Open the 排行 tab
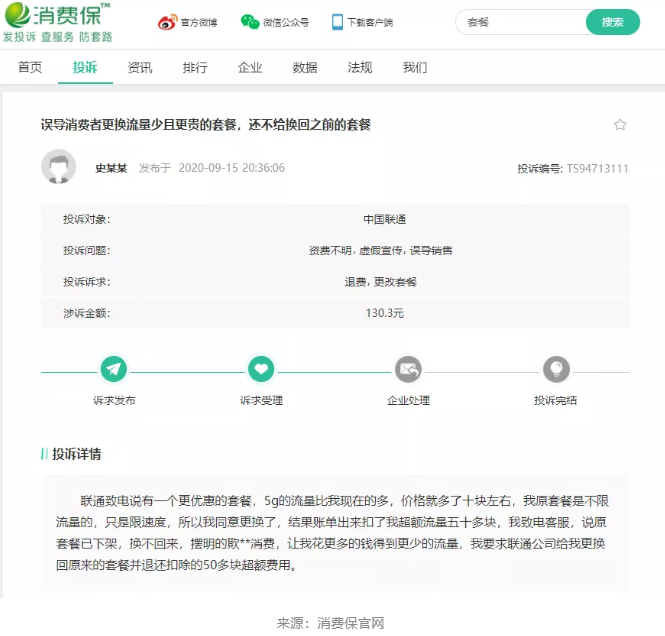 (x=195, y=67)
